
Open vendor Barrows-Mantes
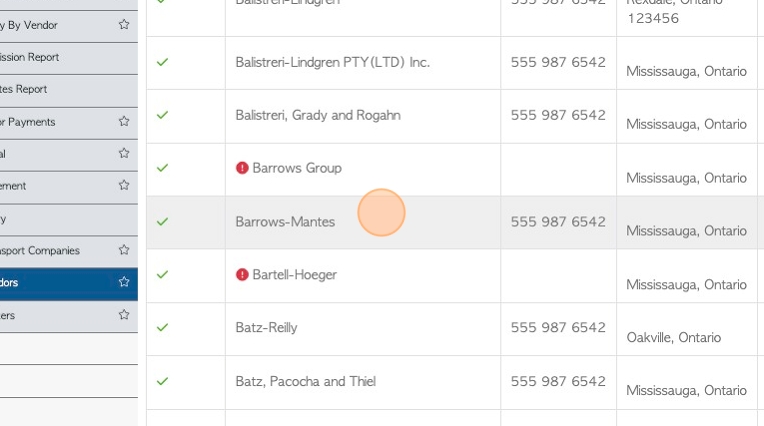(285, 222)
